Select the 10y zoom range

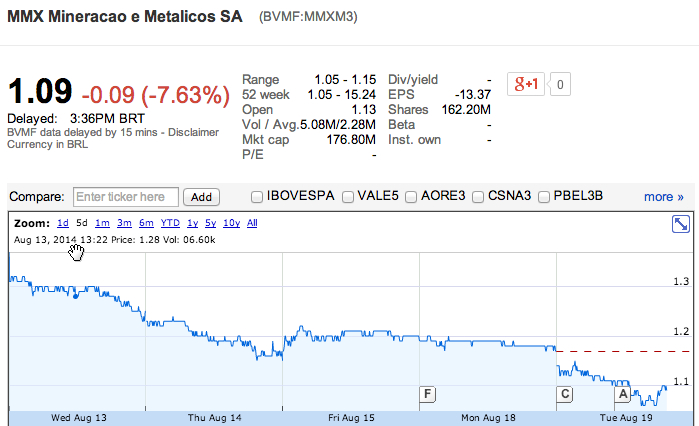[231, 223]
